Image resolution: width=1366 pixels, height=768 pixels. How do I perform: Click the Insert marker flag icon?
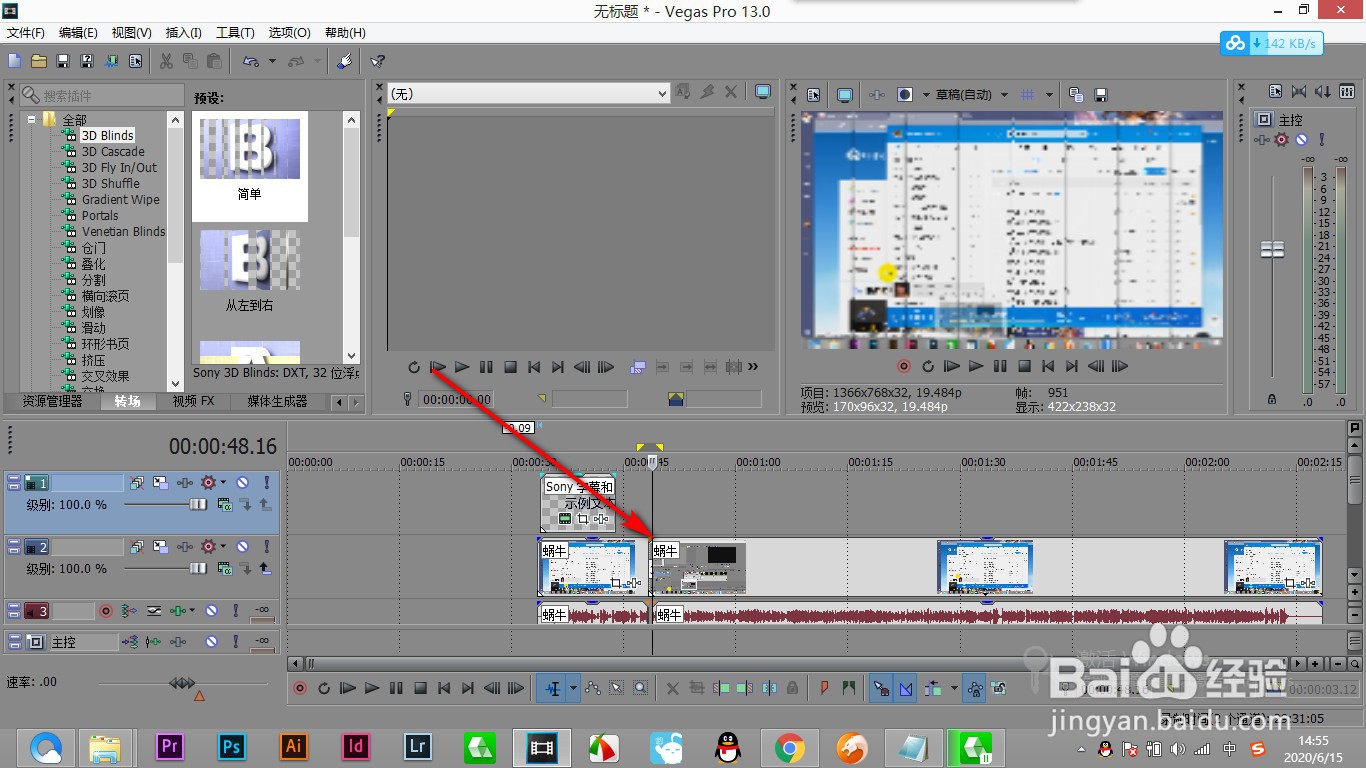(824, 687)
